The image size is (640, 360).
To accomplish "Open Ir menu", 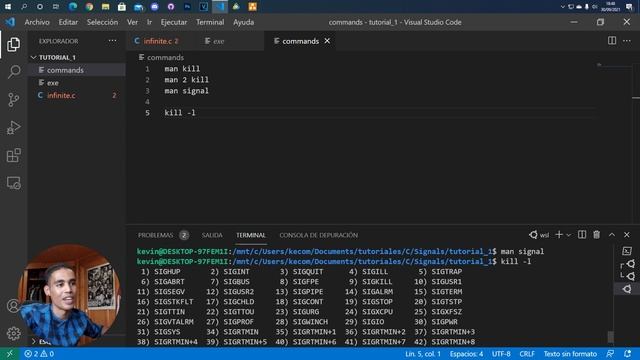I will click(x=149, y=22).
